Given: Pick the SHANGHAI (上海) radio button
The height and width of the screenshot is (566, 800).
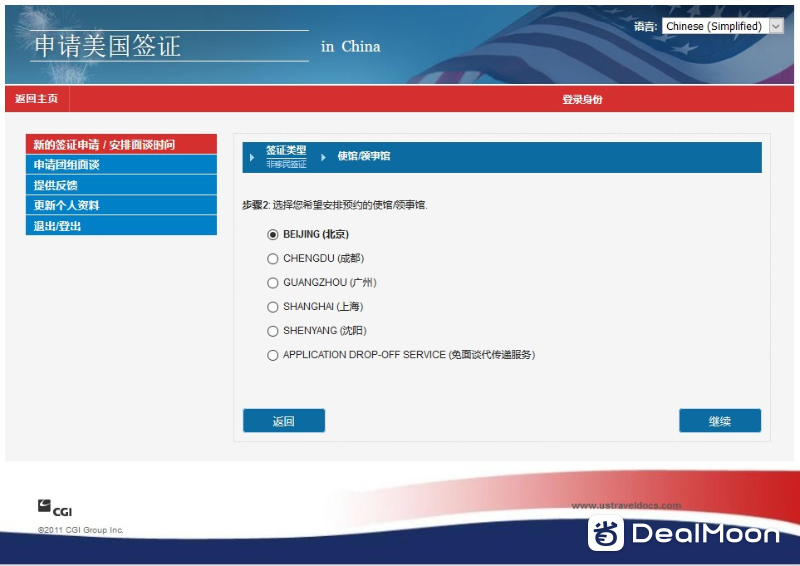Looking at the screenshot, I should click(272, 307).
